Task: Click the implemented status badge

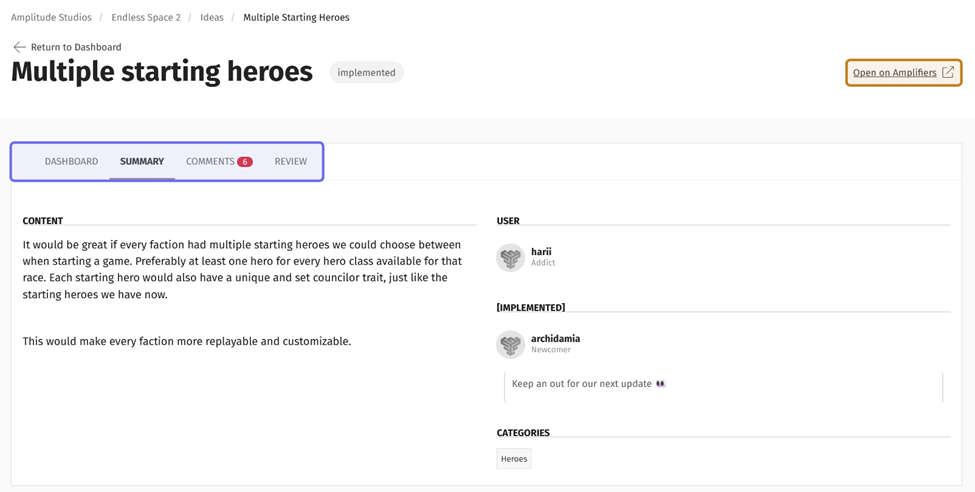Action: [x=366, y=73]
